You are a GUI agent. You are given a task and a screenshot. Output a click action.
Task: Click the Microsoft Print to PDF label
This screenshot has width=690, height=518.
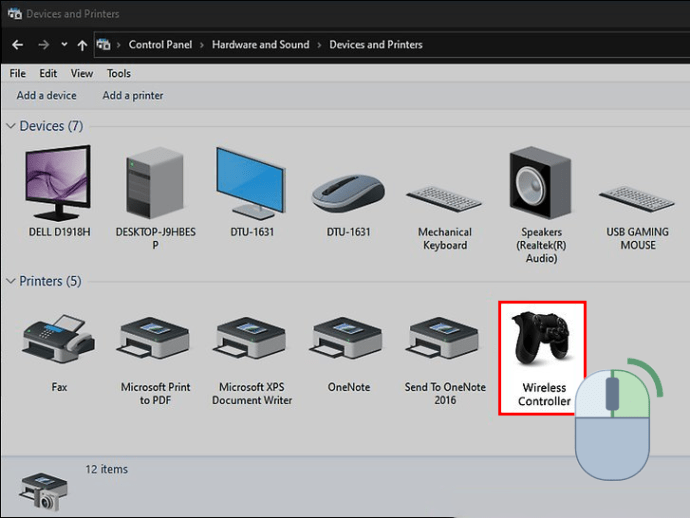pyautogui.click(x=155, y=393)
